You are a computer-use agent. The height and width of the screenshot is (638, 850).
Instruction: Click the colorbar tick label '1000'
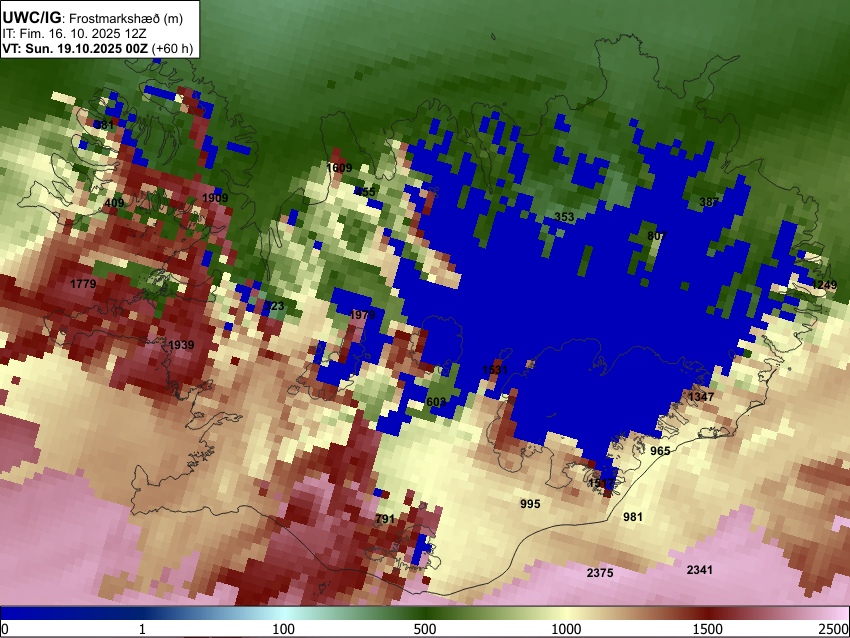point(566,629)
